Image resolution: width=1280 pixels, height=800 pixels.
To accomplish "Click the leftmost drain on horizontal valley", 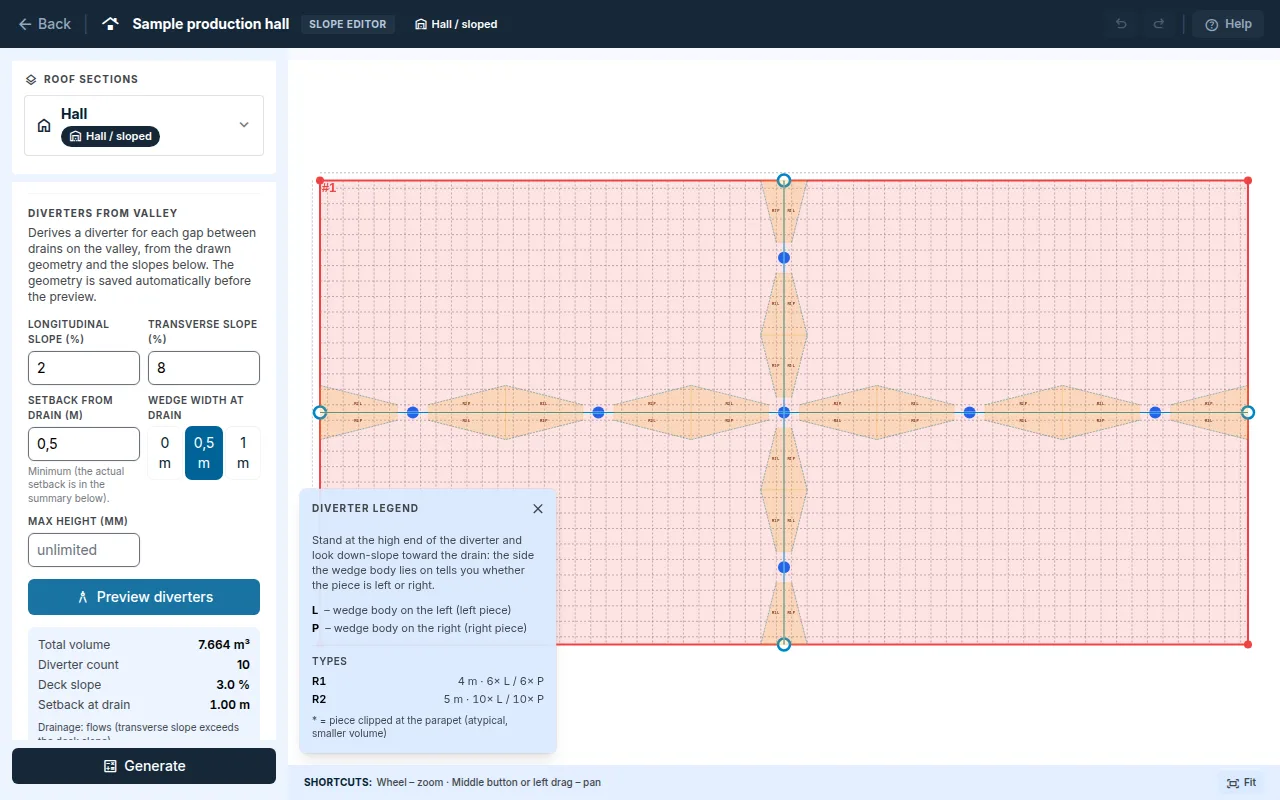I will click(x=413, y=412).
